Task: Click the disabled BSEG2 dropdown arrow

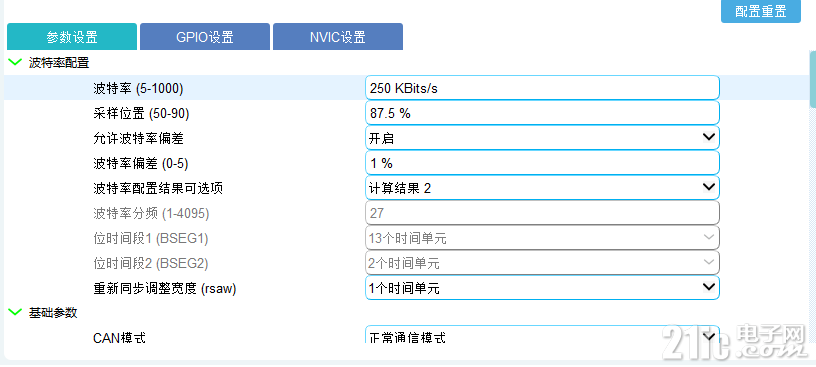Action: [709, 262]
